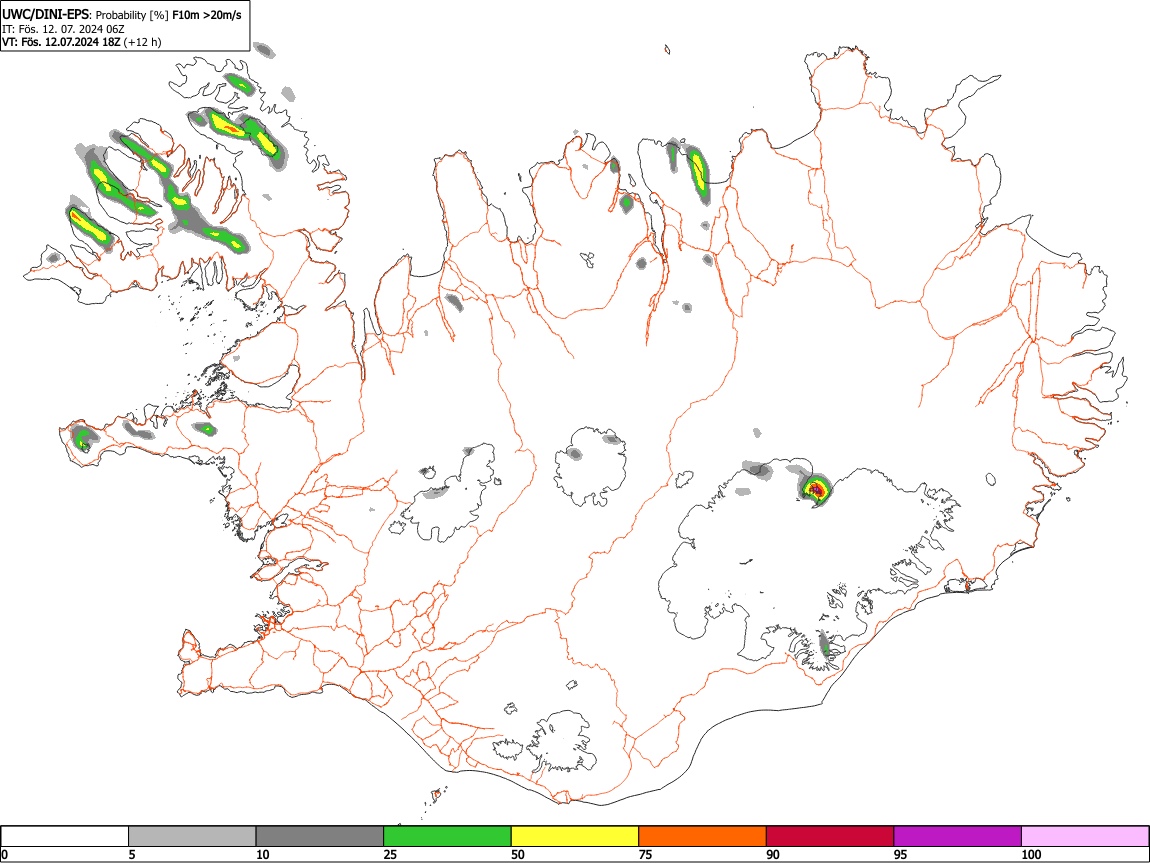Click the 'Probability [%]' label

point(132,15)
